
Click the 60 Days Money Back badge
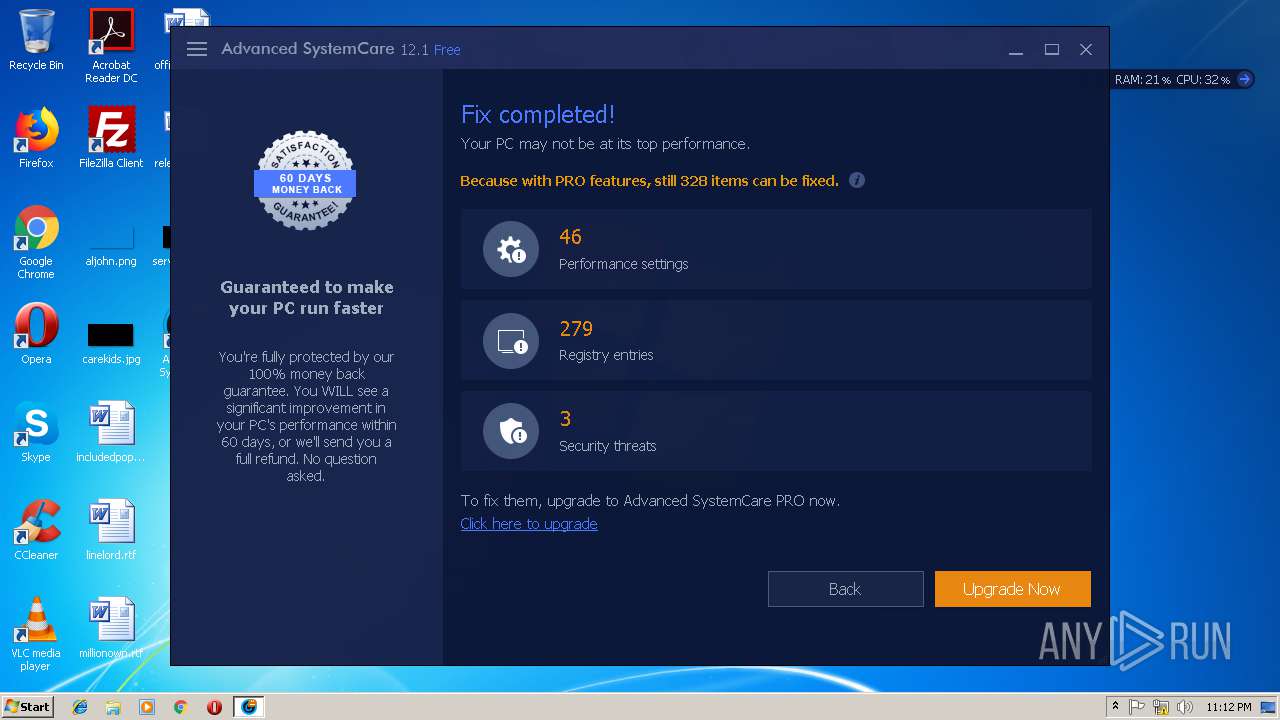[x=305, y=181]
